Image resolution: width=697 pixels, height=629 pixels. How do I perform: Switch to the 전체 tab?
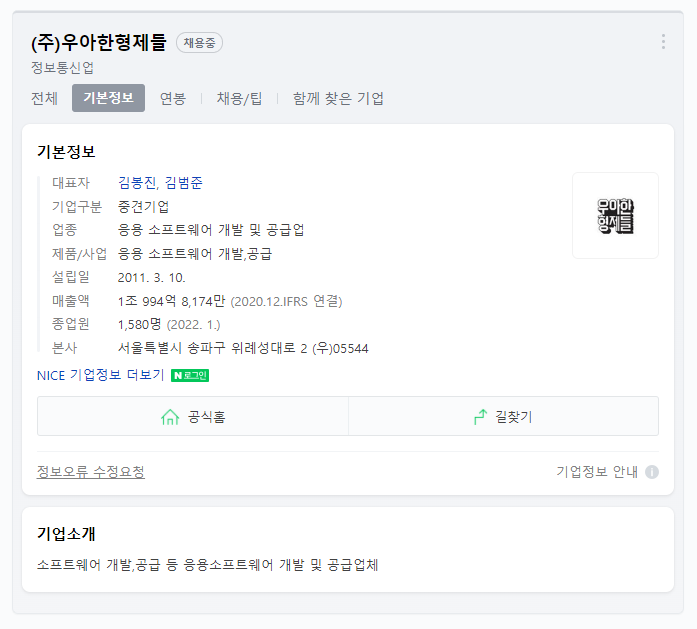coord(44,98)
